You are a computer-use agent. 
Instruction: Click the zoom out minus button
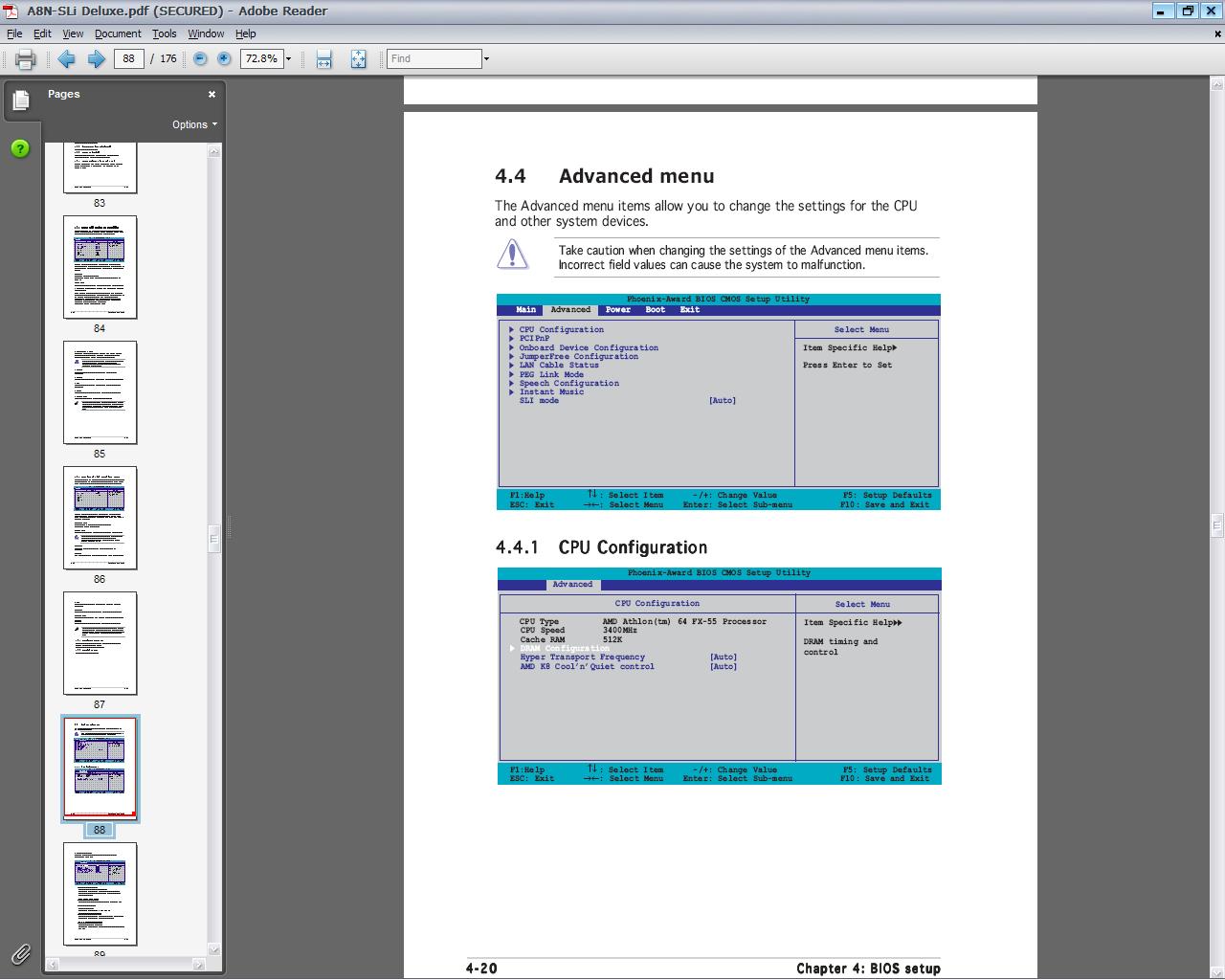200,59
